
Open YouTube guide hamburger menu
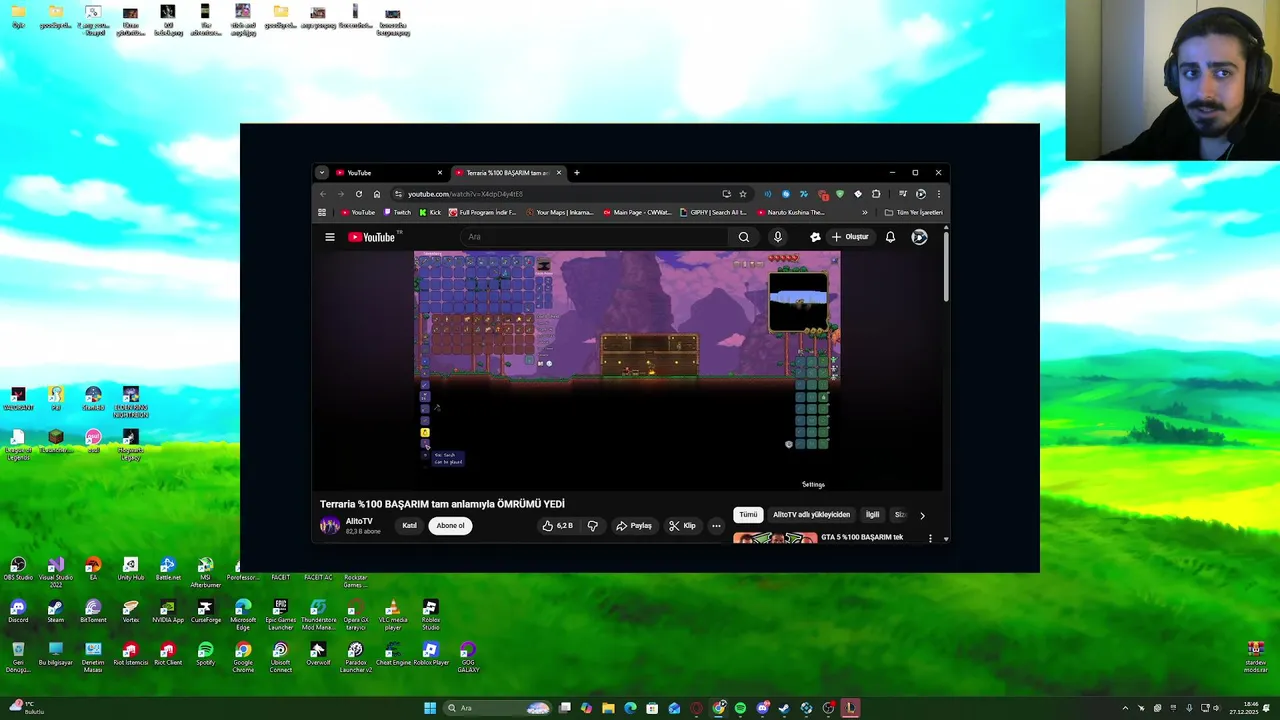tap(329, 237)
